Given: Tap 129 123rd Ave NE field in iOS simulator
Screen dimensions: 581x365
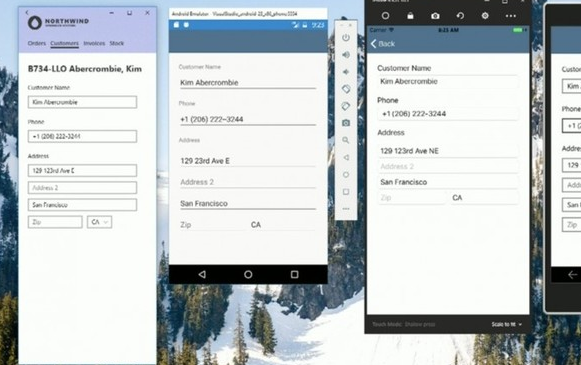Looking at the screenshot, I should [448, 151].
